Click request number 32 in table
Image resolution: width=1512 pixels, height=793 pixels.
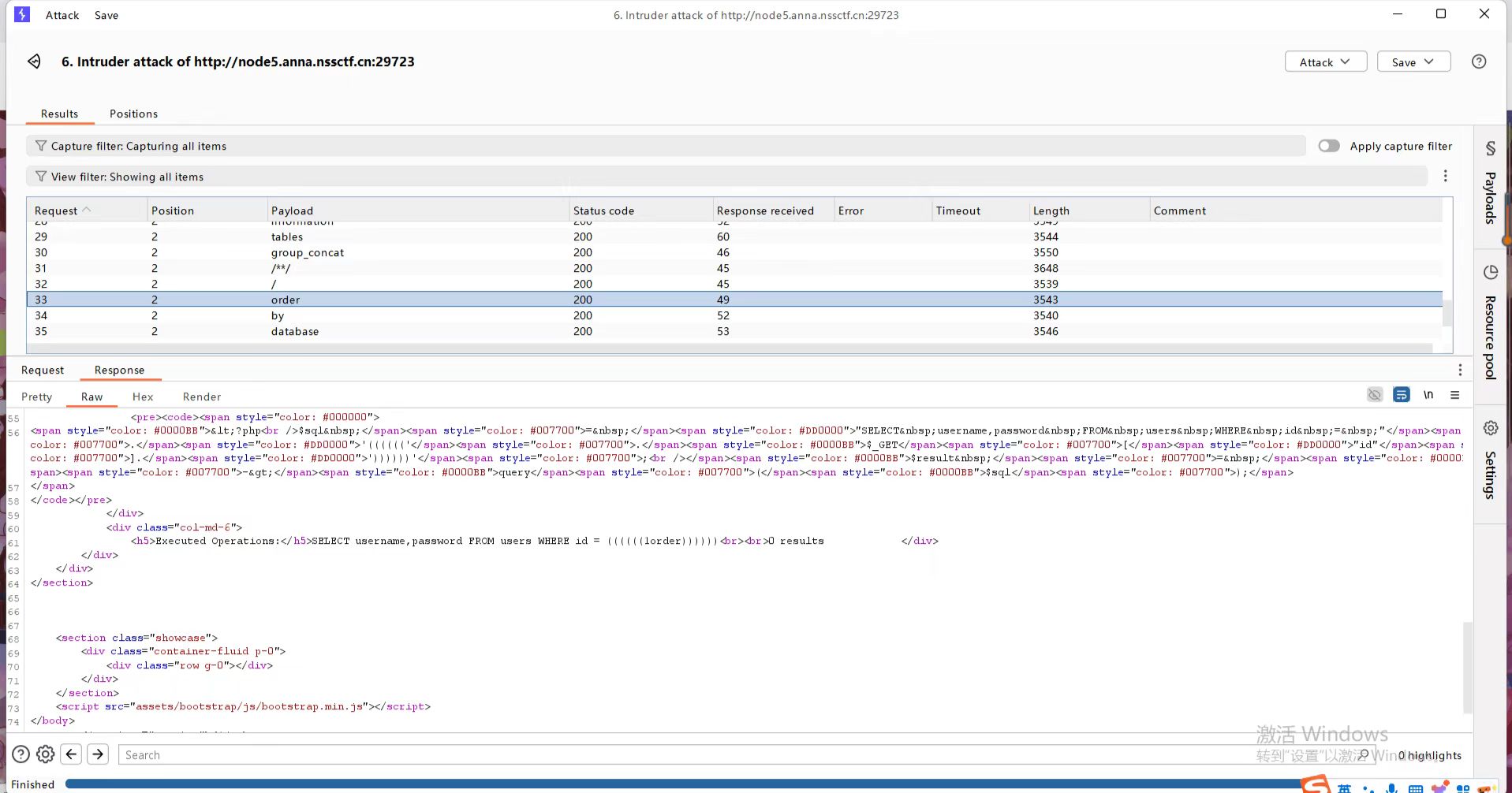tap(41, 284)
